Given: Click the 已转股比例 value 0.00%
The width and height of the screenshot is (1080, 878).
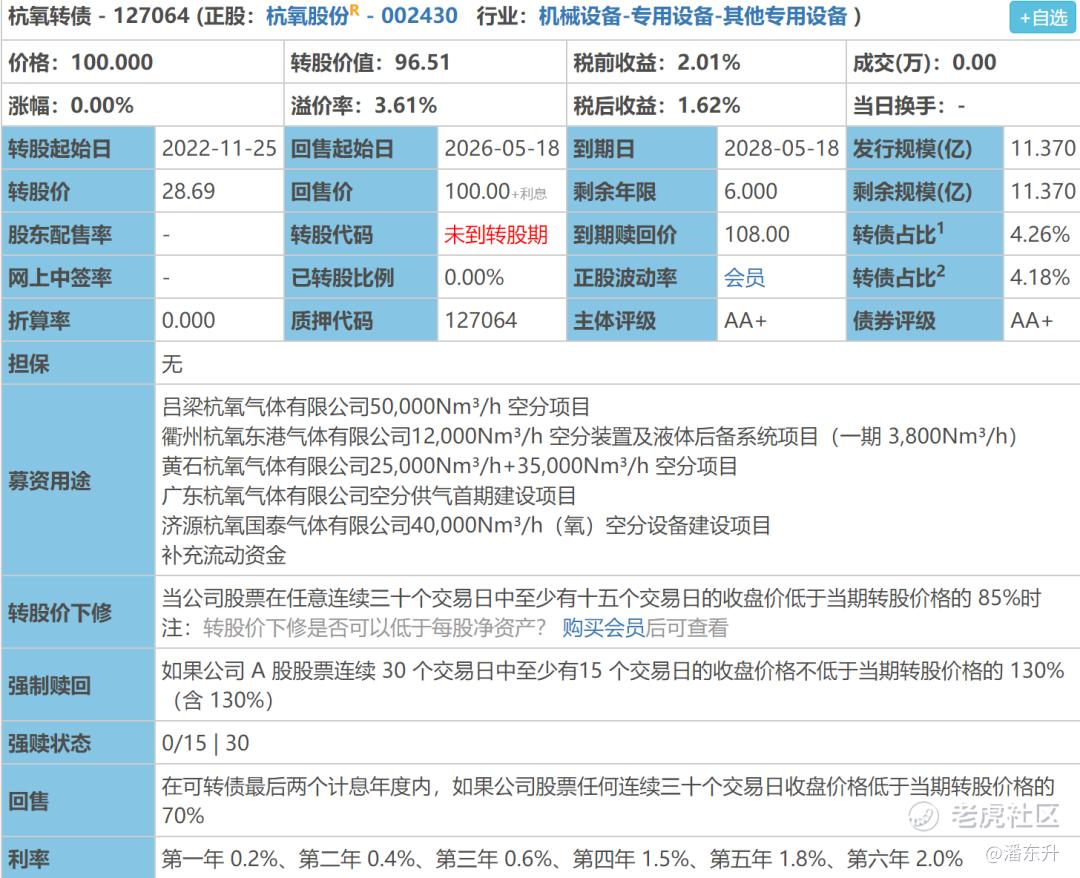Looking at the screenshot, I should pos(474,278).
